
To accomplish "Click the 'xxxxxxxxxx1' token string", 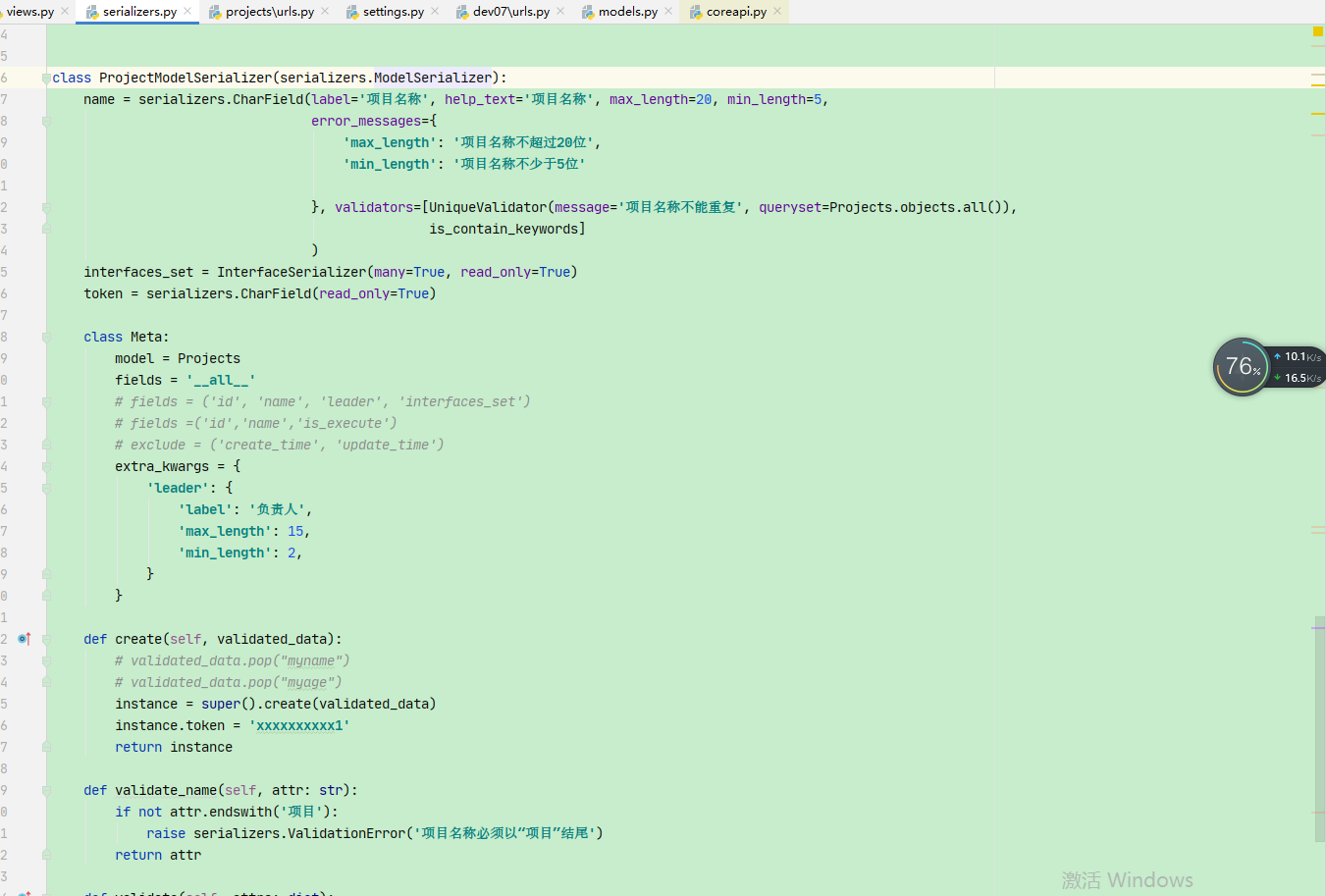I will click(x=299, y=725).
